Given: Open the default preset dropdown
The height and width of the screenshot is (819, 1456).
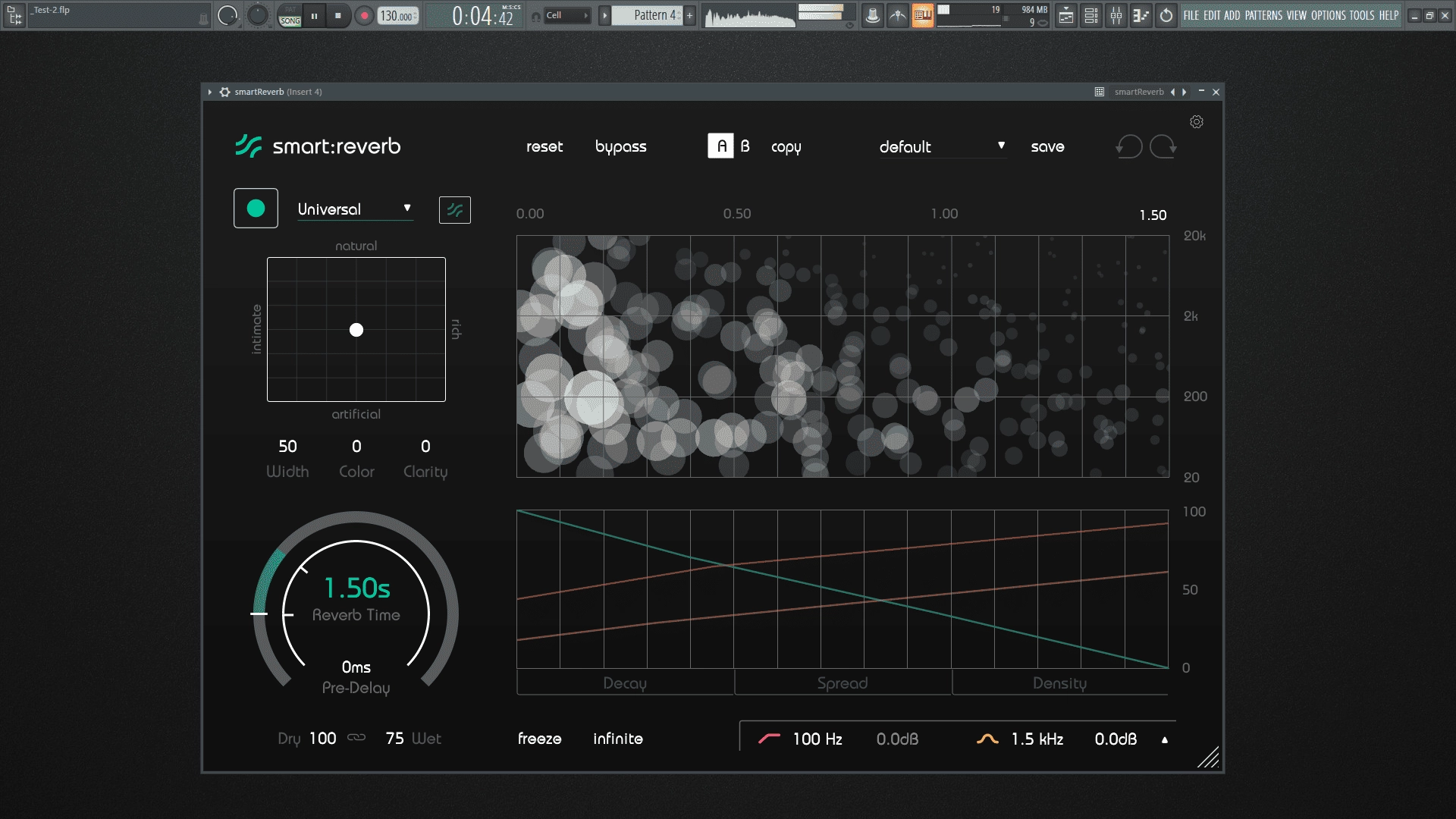Looking at the screenshot, I should 942,146.
